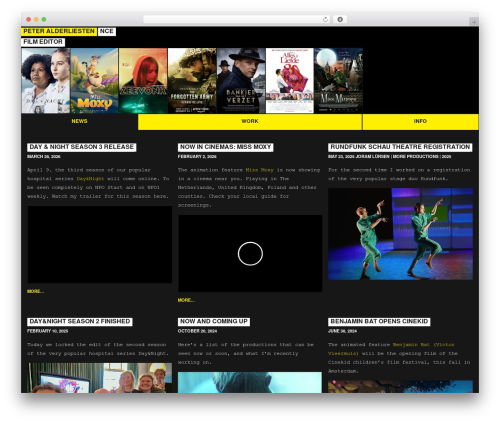Viewport: 500px width, 423px height.
Task: Click the browser address bar
Action: (x=237, y=20)
